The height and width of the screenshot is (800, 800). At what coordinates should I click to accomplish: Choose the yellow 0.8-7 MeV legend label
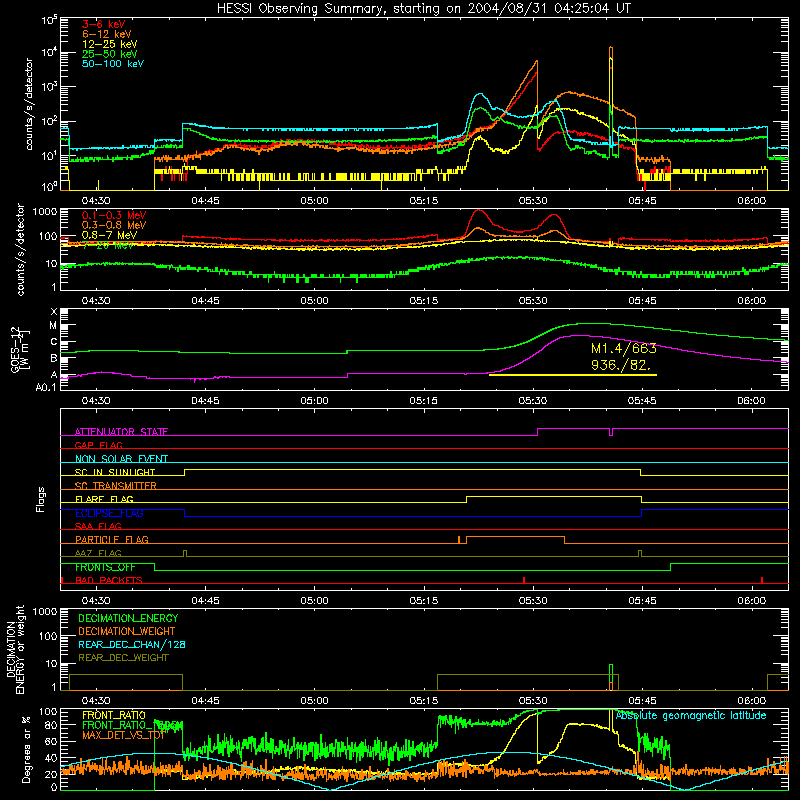(x=110, y=235)
